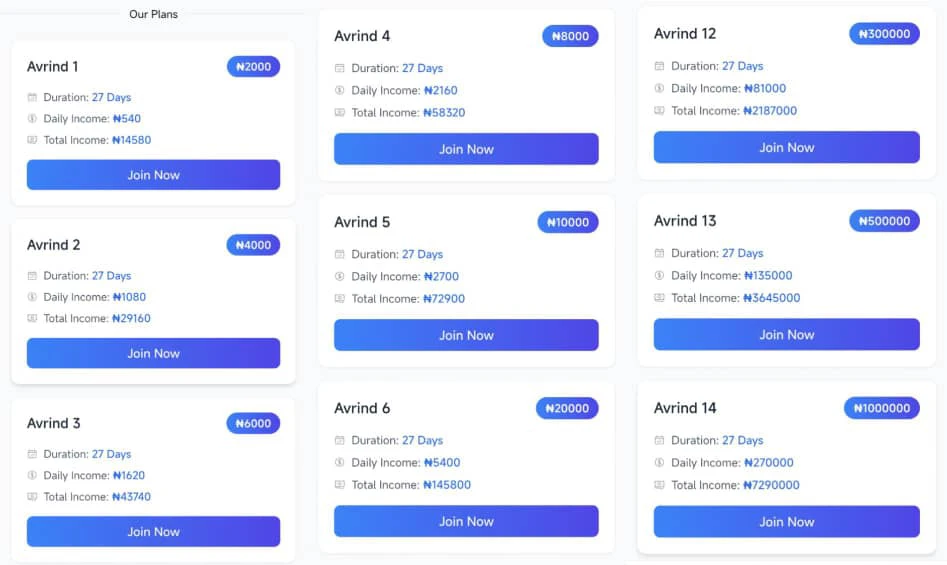Click the banknote icon beside Avrind 3 total income
The height and width of the screenshot is (565, 947).
click(32, 497)
